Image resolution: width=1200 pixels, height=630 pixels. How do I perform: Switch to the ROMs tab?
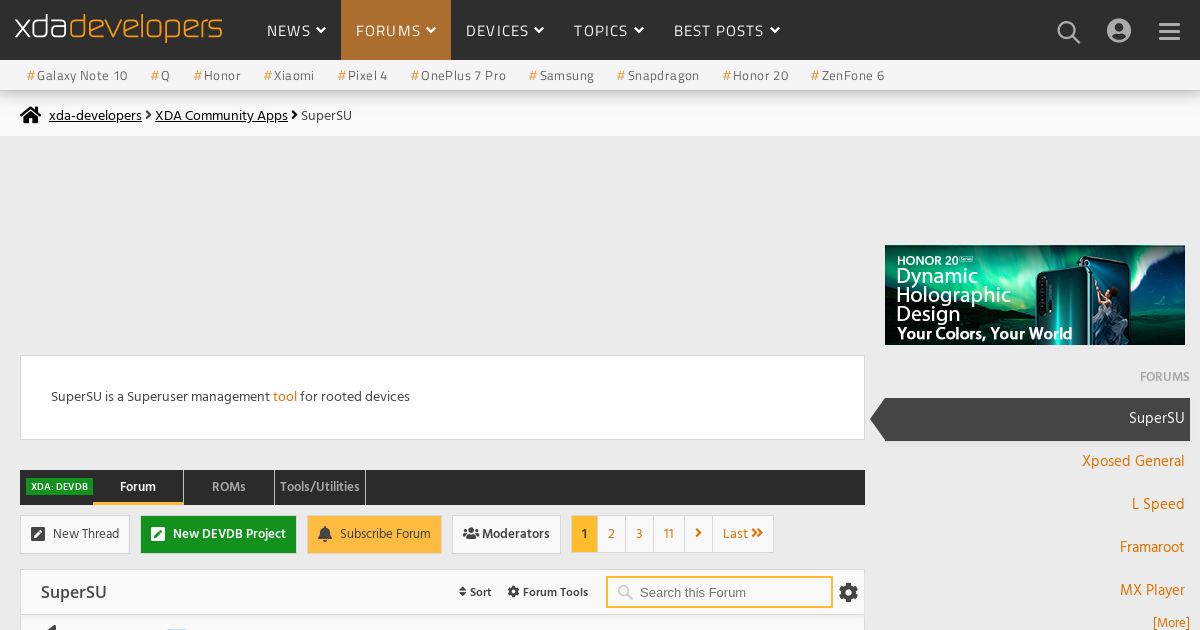[229, 487]
